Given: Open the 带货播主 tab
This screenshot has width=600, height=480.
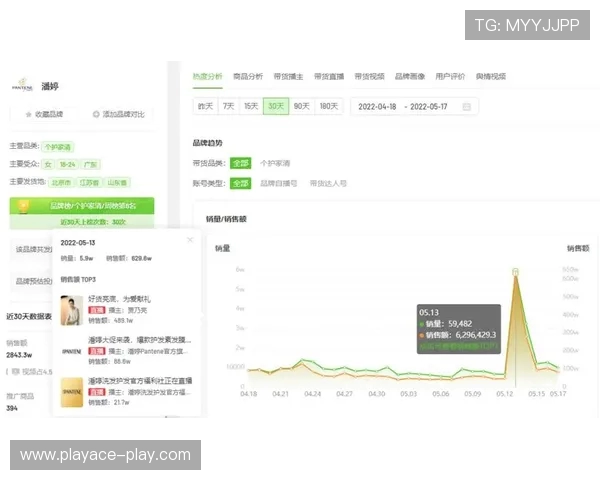Looking at the screenshot, I should pyautogui.click(x=289, y=77).
